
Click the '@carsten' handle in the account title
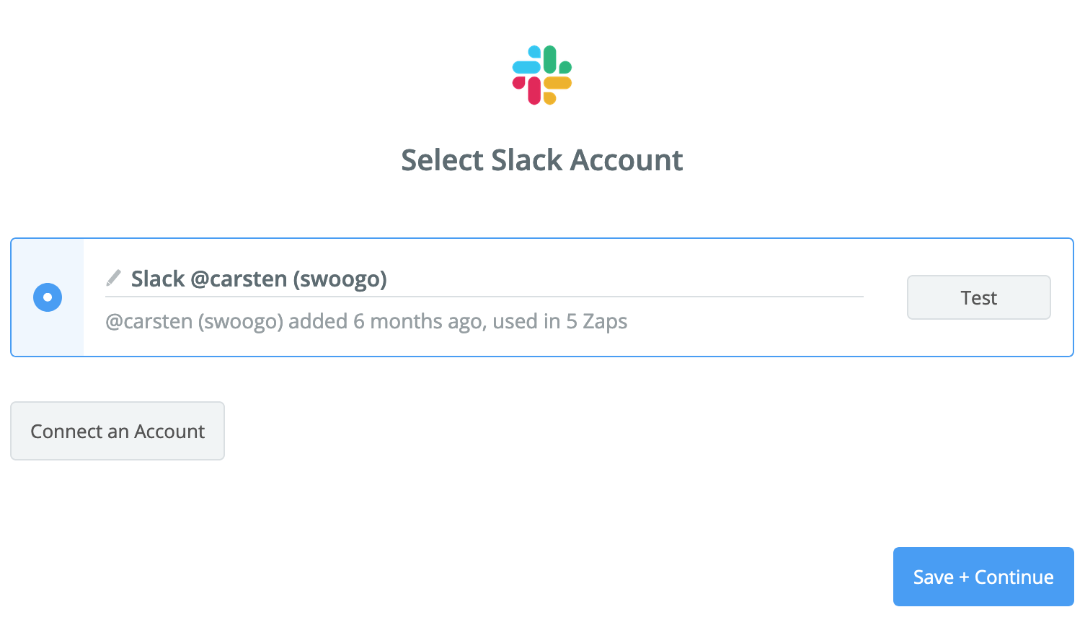point(239,279)
